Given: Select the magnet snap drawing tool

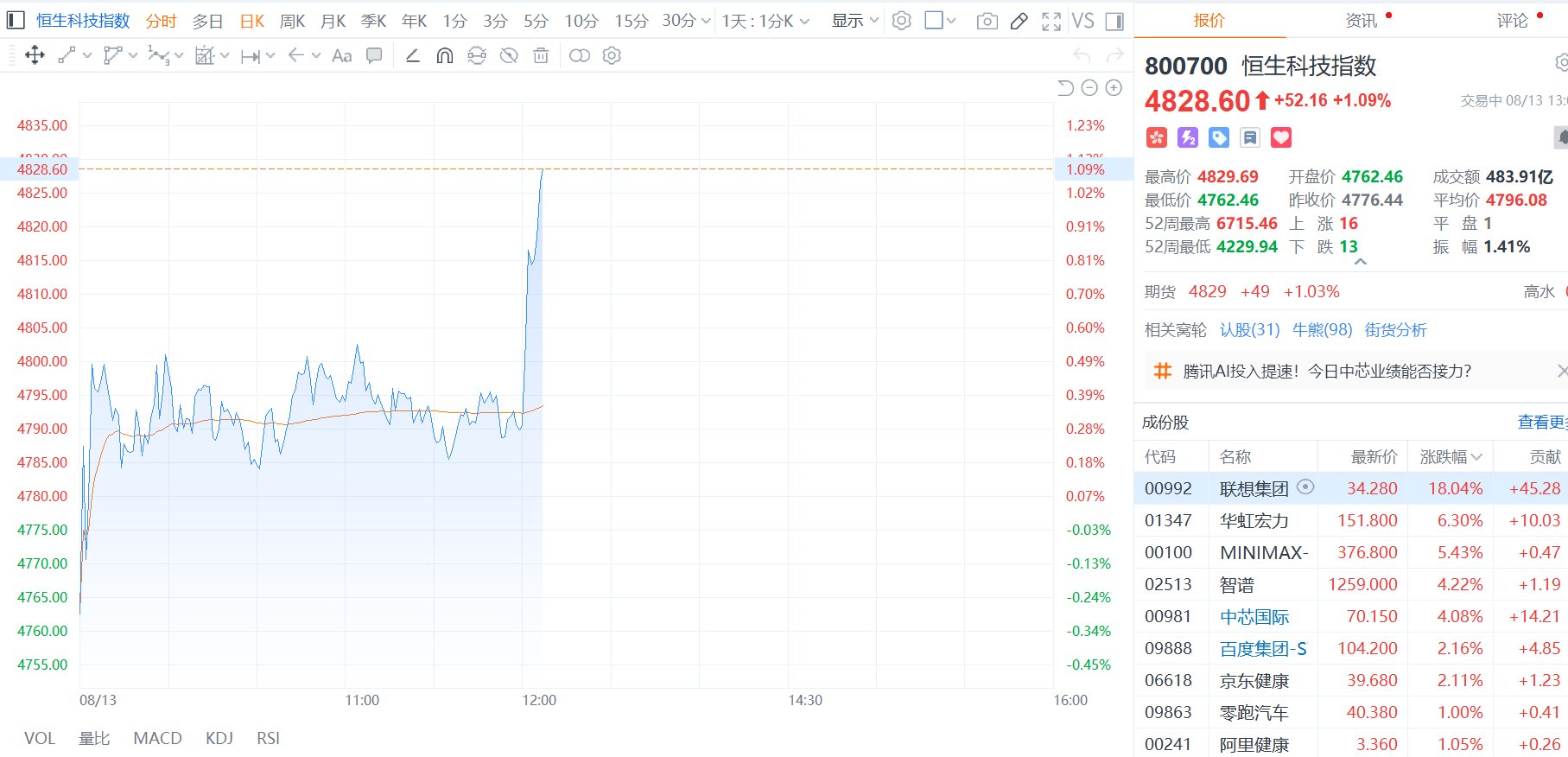Looking at the screenshot, I should click(444, 56).
